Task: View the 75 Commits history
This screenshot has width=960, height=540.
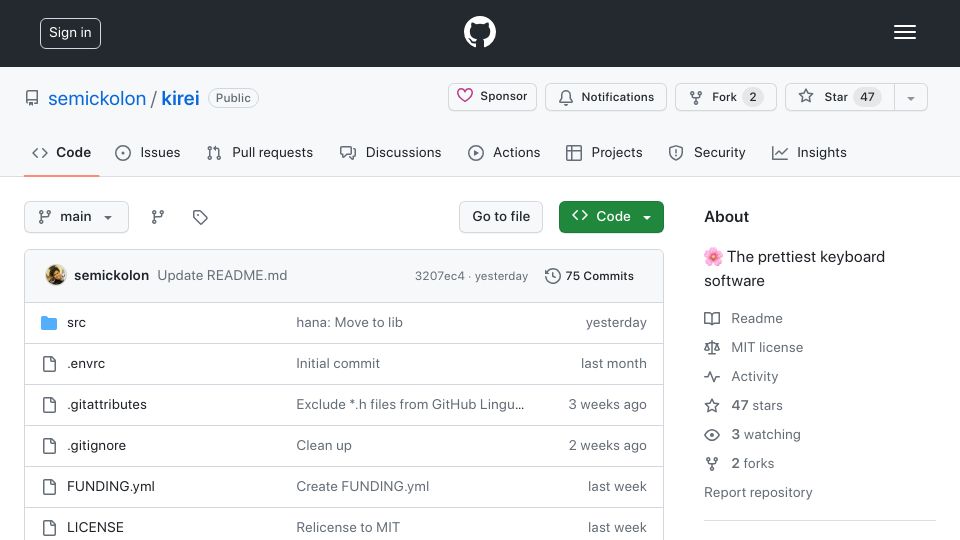Action: click(589, 276)
